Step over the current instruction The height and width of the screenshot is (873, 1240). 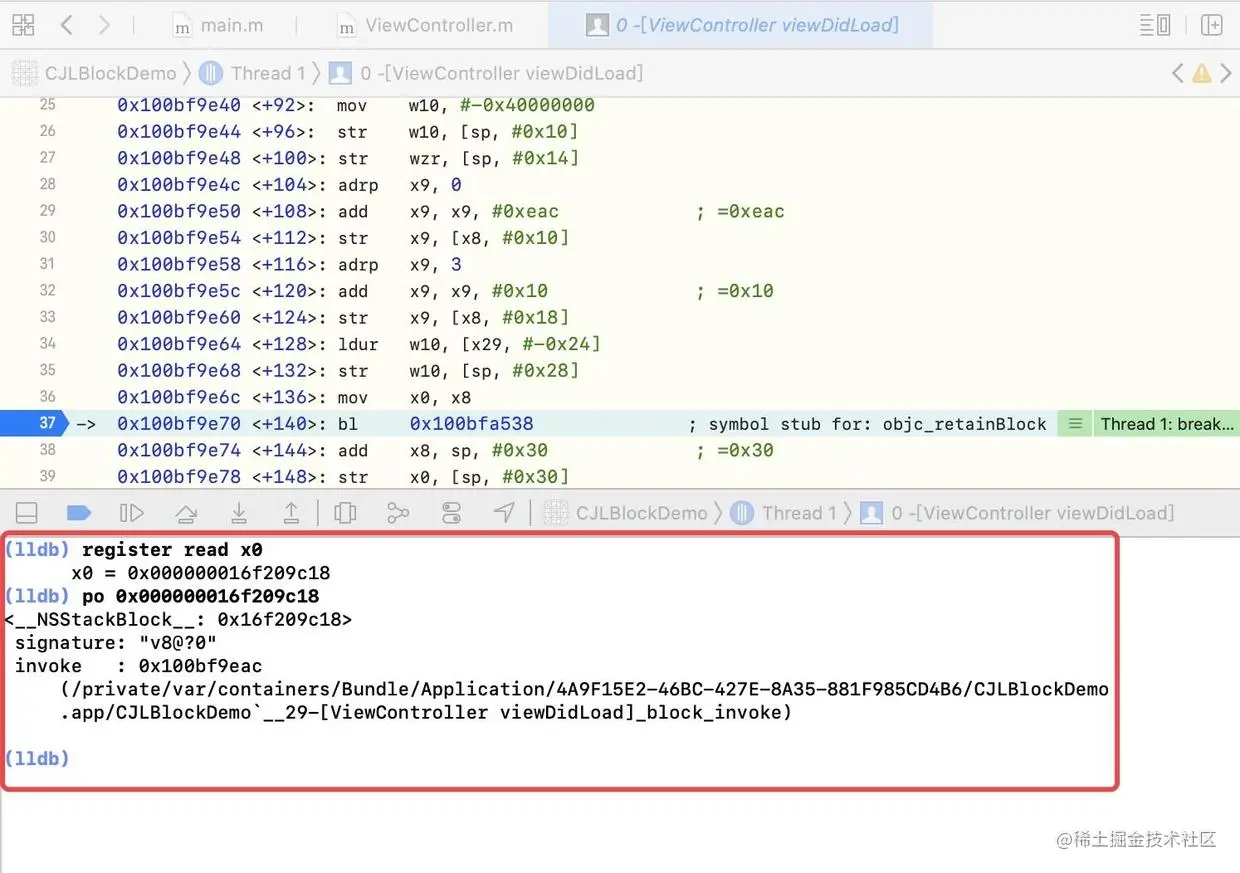point(186,513)
